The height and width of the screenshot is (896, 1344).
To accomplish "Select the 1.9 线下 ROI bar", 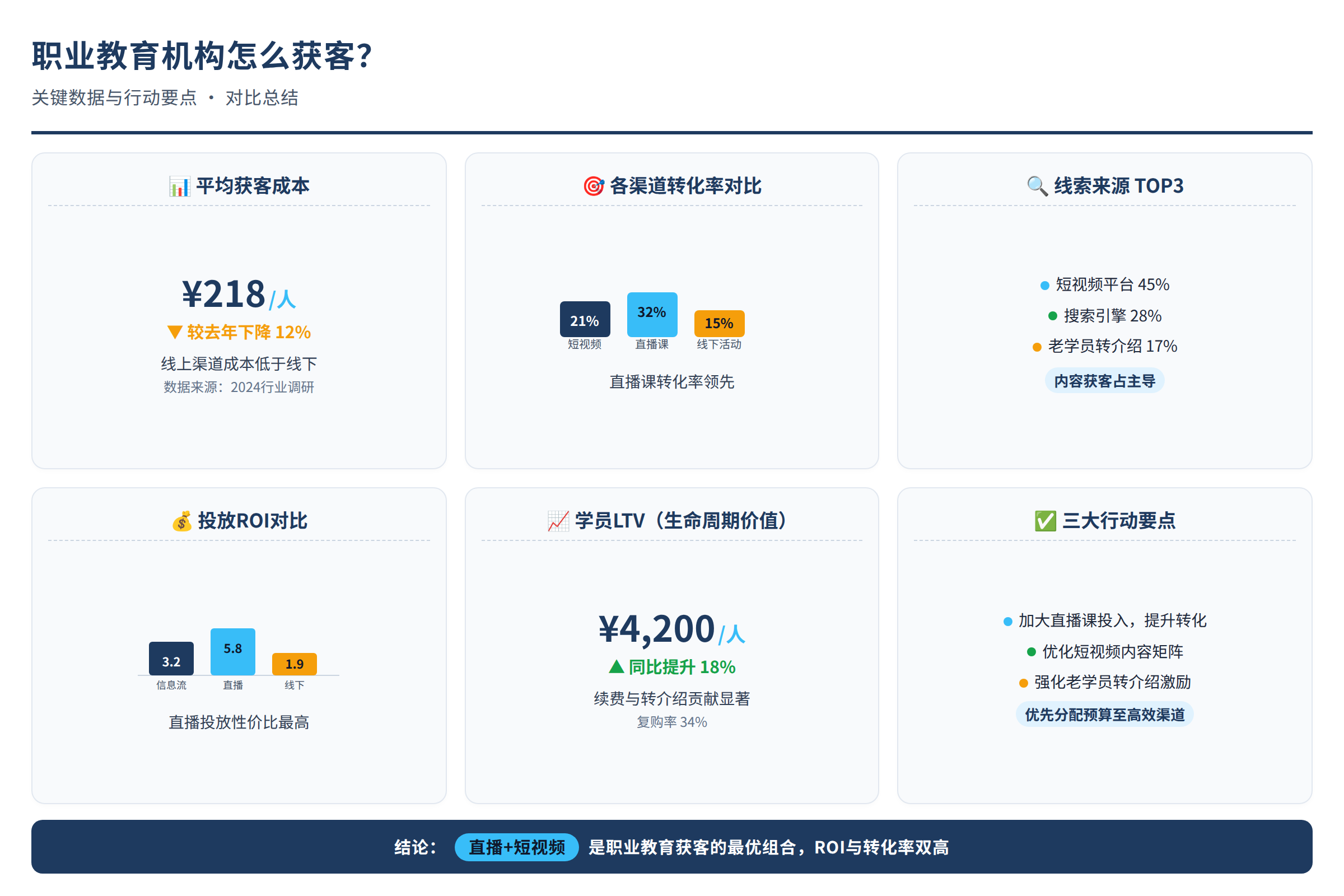I will [x=295, y=664].
